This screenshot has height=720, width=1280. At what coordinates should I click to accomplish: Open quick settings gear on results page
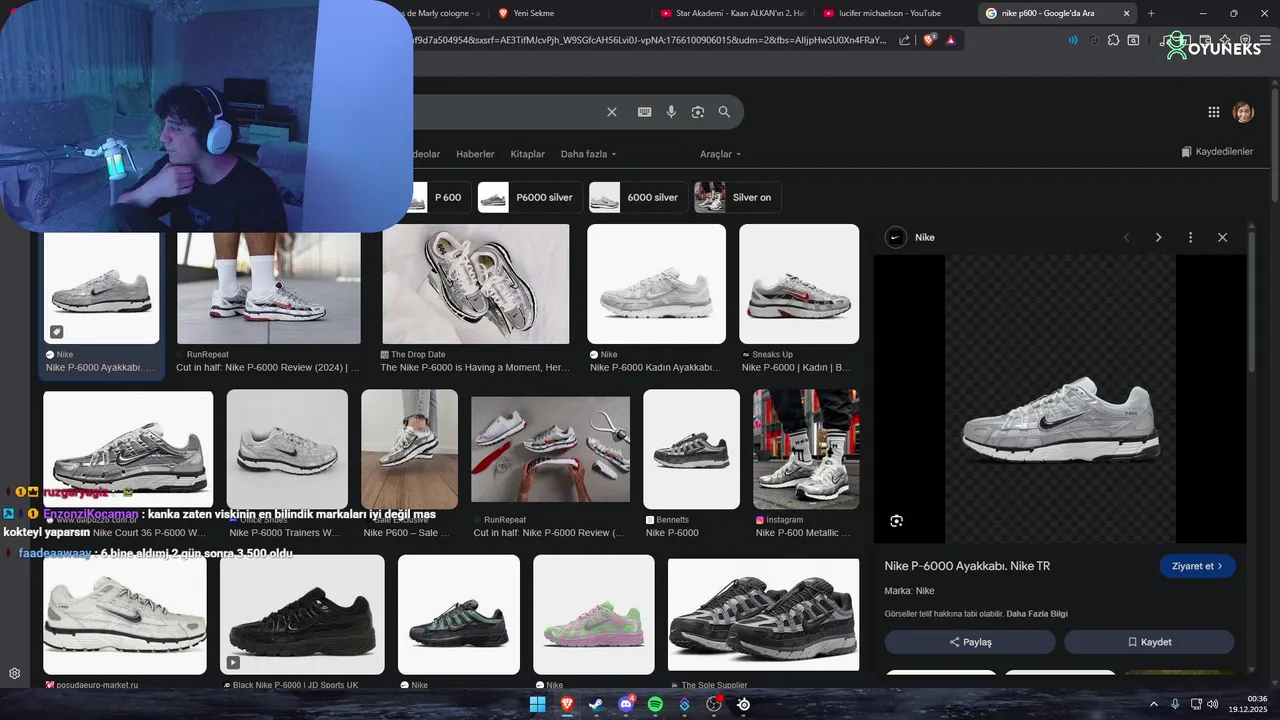pos(14,673)
